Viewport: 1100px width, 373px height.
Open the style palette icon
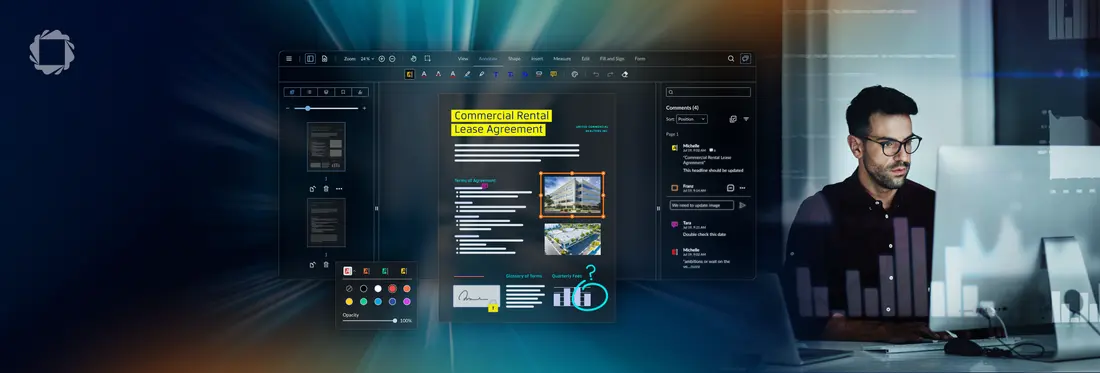[x=575, y=74]
